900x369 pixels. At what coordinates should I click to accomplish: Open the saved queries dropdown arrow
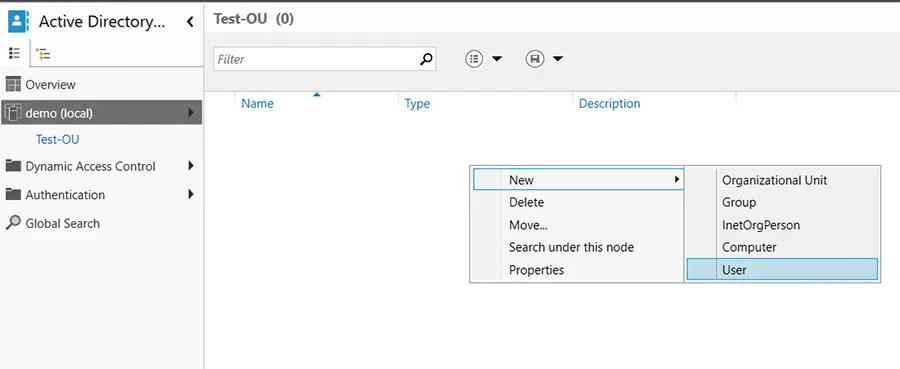pos(557,59)
